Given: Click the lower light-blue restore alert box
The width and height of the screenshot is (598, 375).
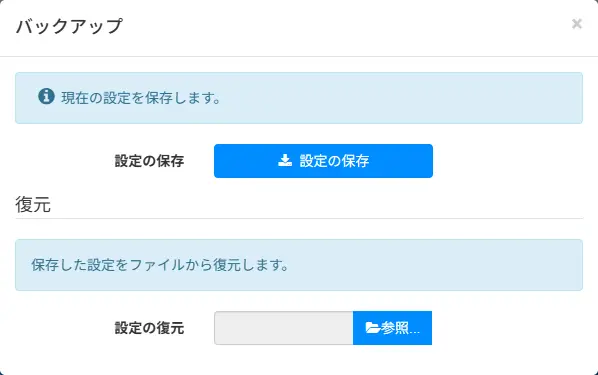Looking at the screenshot, I should point(299,265).
